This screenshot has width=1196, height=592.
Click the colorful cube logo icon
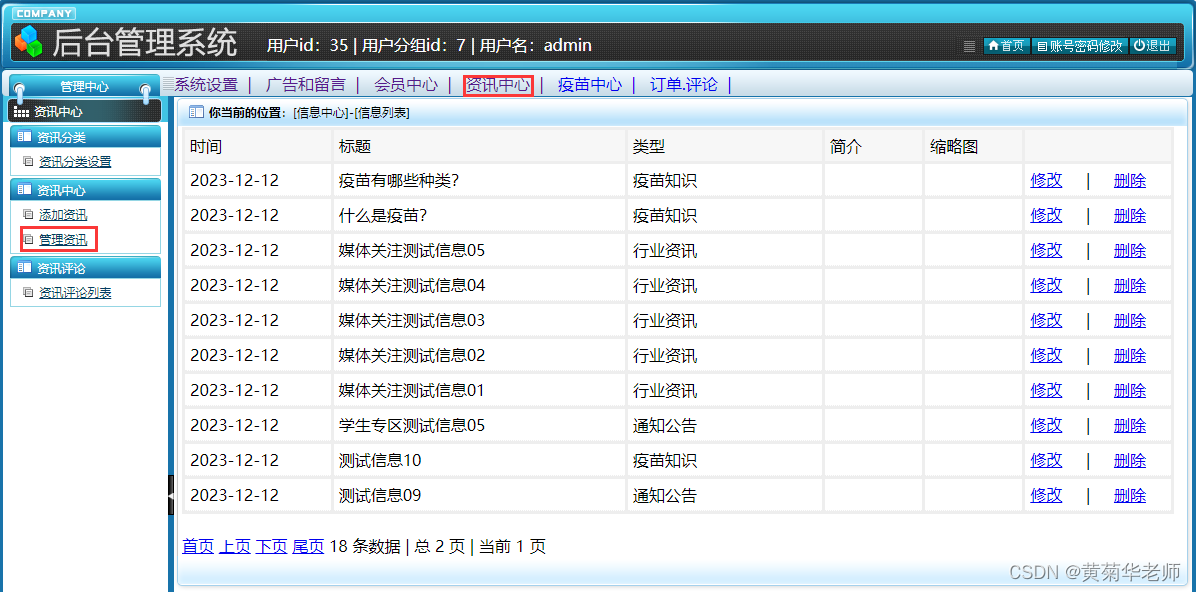click(x=29, y=42)
